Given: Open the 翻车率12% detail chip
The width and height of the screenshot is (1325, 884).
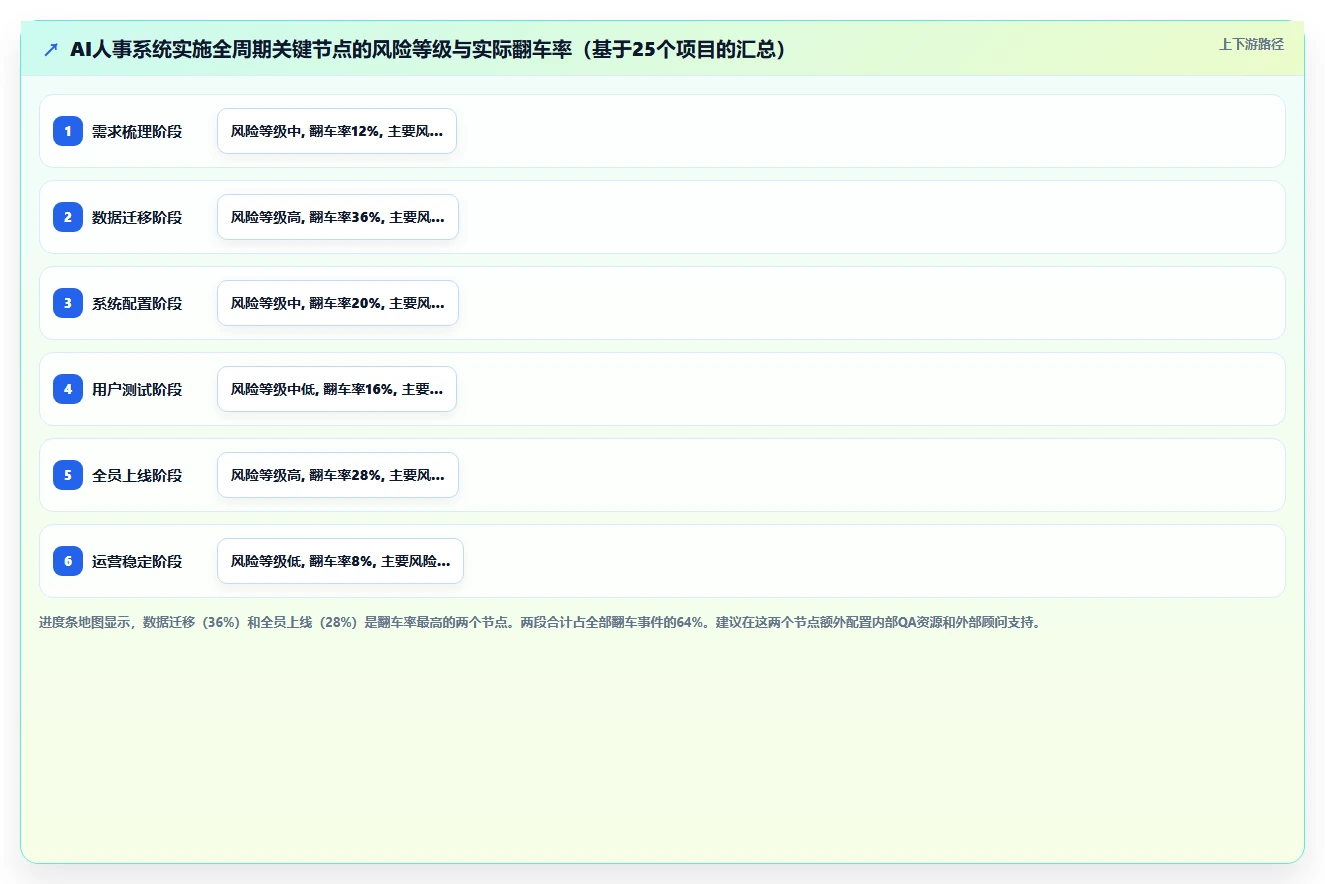Looking at the screenshot, I should pyautogui.click(x=337, y=131).
